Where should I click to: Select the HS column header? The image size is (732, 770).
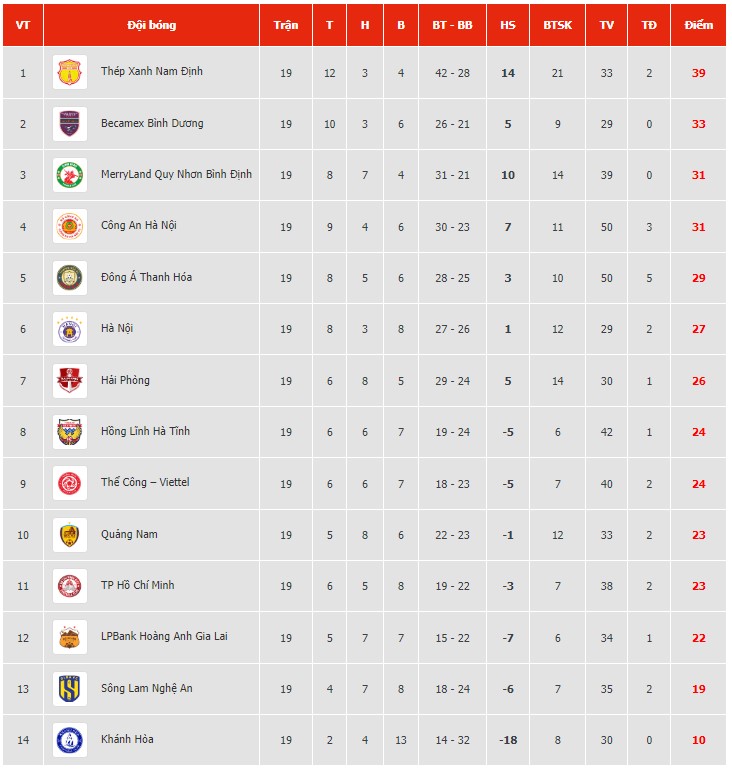point(508,25)
